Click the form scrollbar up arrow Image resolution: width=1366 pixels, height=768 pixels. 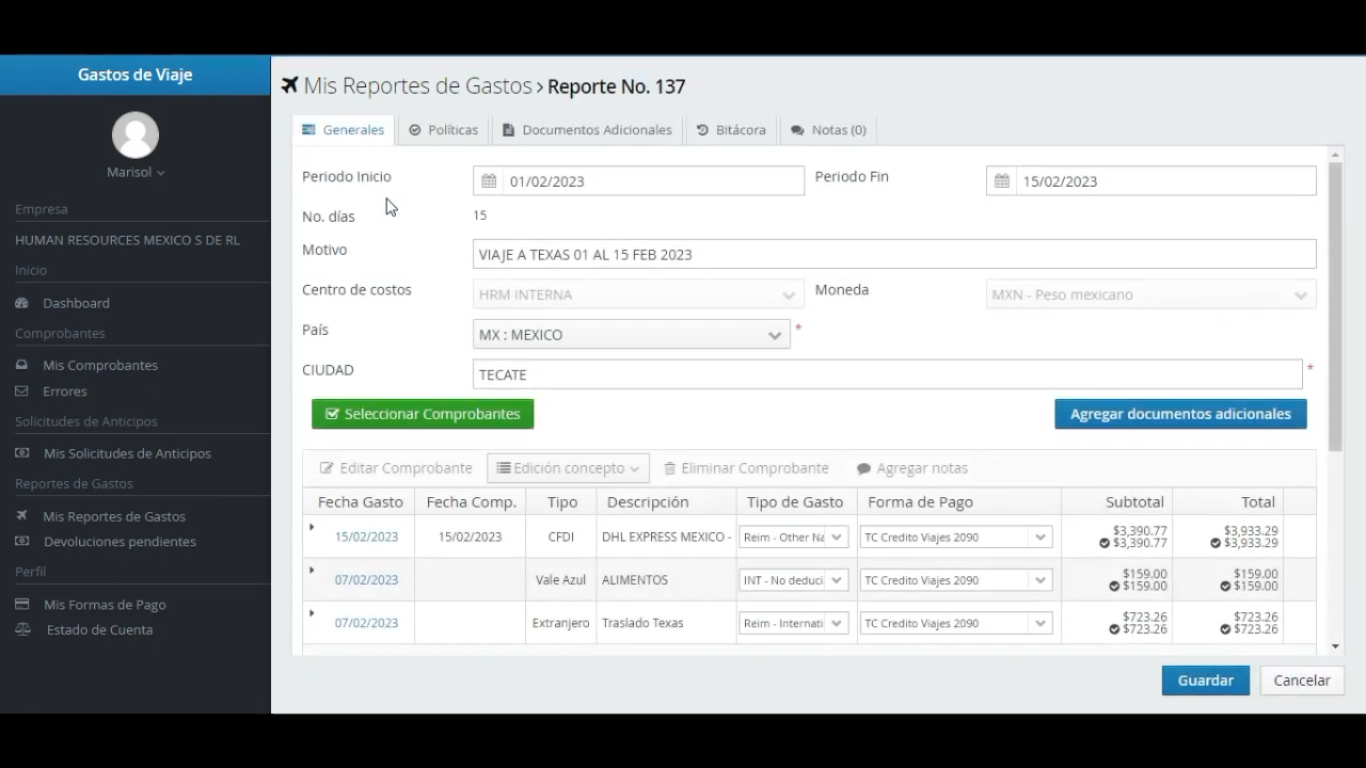pos(1335,155)
